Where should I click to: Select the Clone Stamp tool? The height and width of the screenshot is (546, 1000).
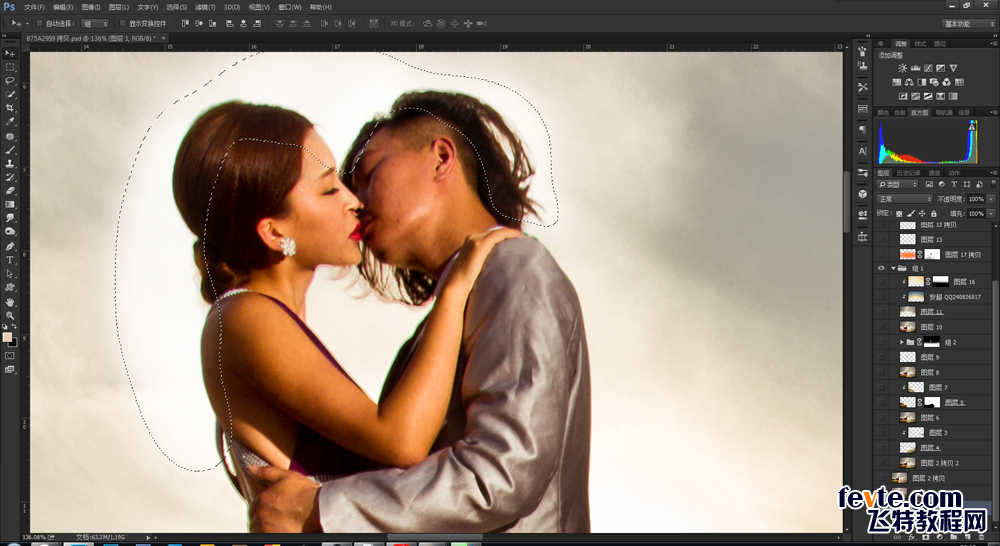tap(10, 163)
